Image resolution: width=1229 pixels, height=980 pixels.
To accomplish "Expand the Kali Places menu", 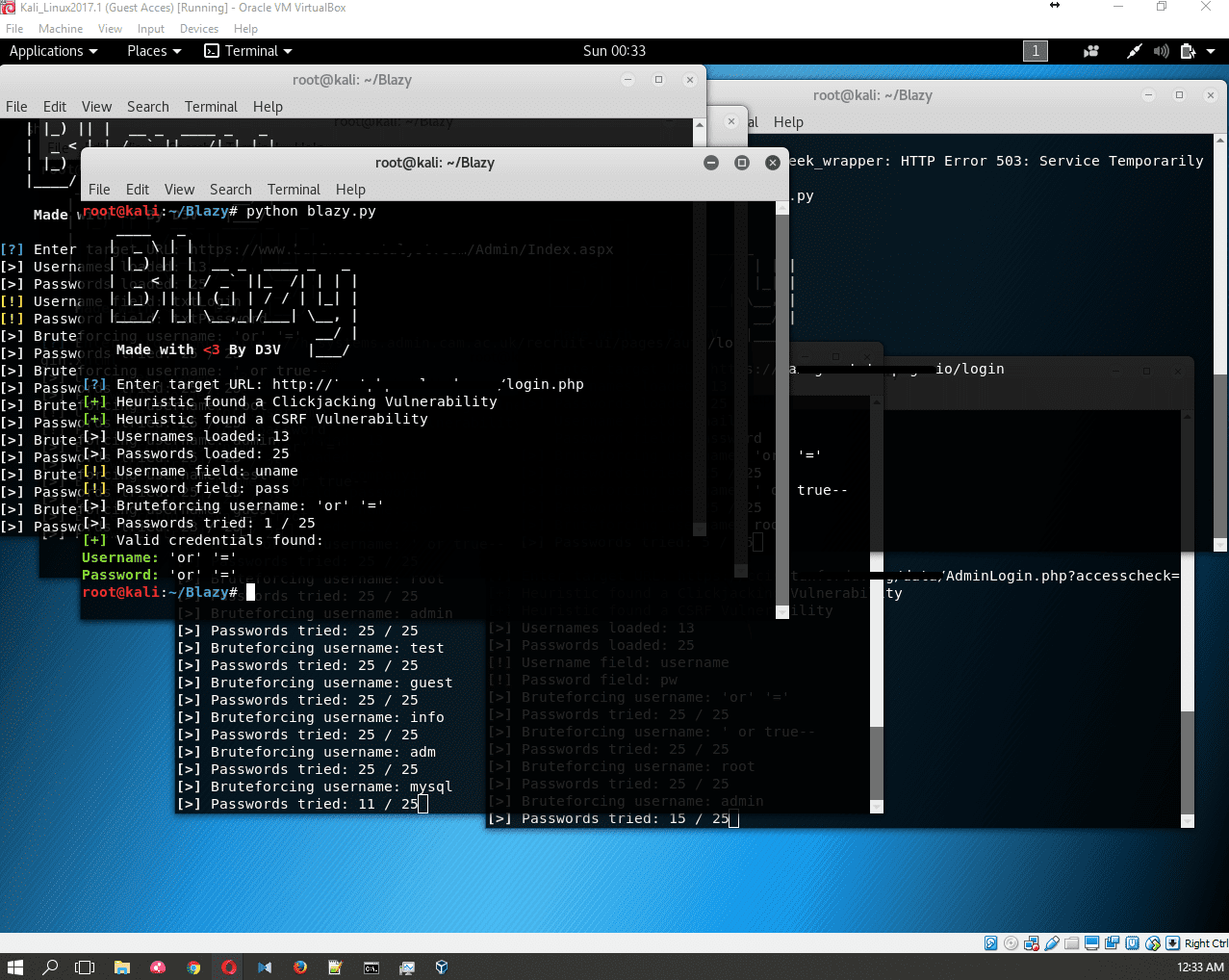I will tap(154, 51).
